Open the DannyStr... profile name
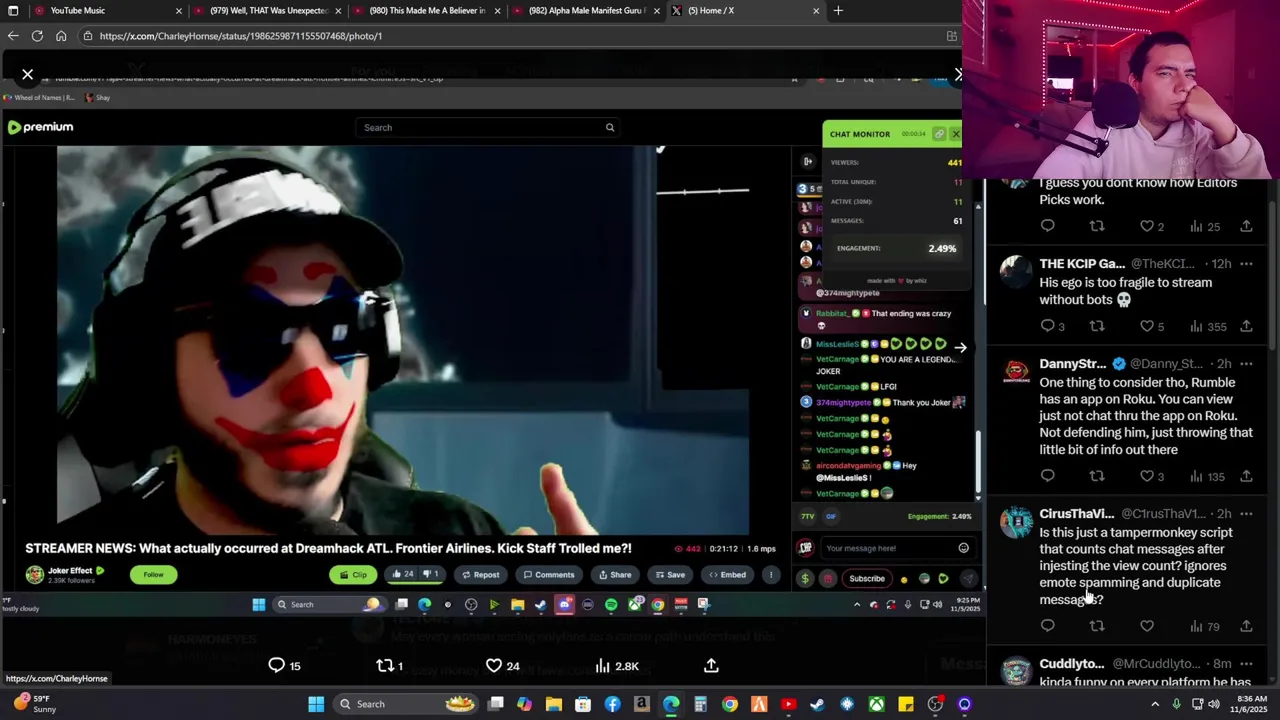The height and width of the screenshot is (720, 1280). [x=1072, y=364]
